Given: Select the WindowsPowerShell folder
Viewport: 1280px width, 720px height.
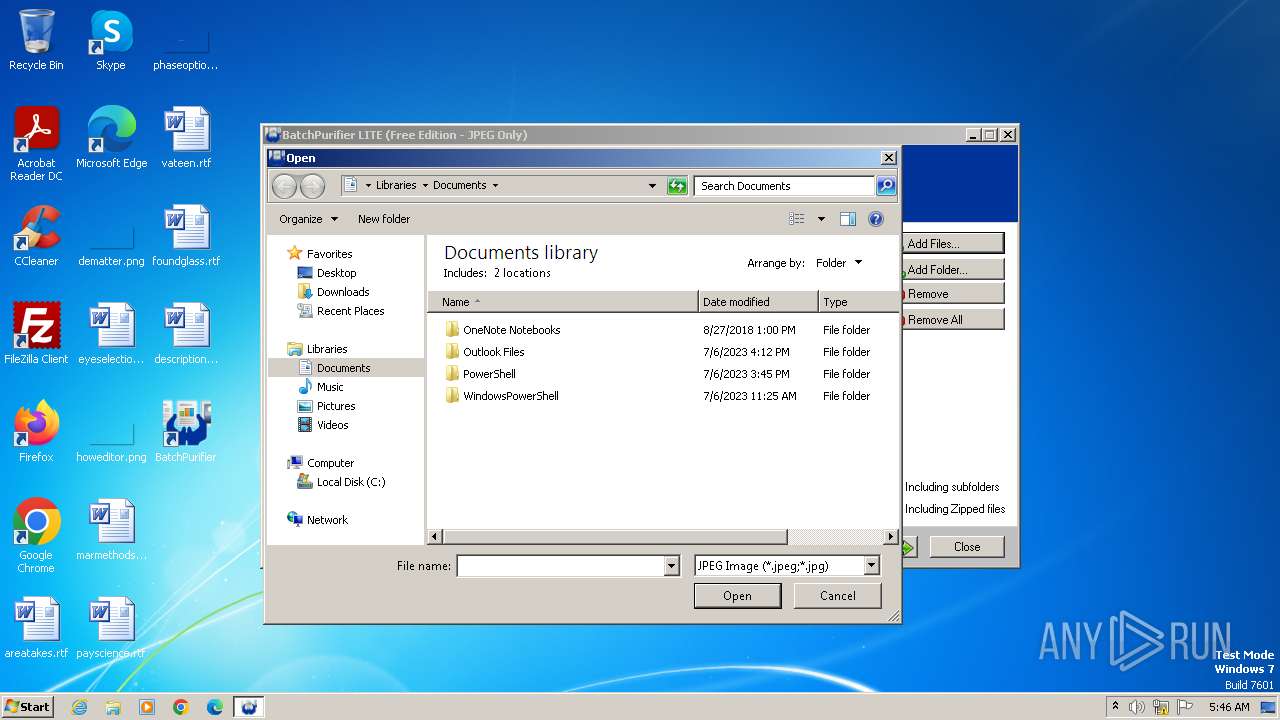Looking at the screenshot, I should tap(510, 396).
